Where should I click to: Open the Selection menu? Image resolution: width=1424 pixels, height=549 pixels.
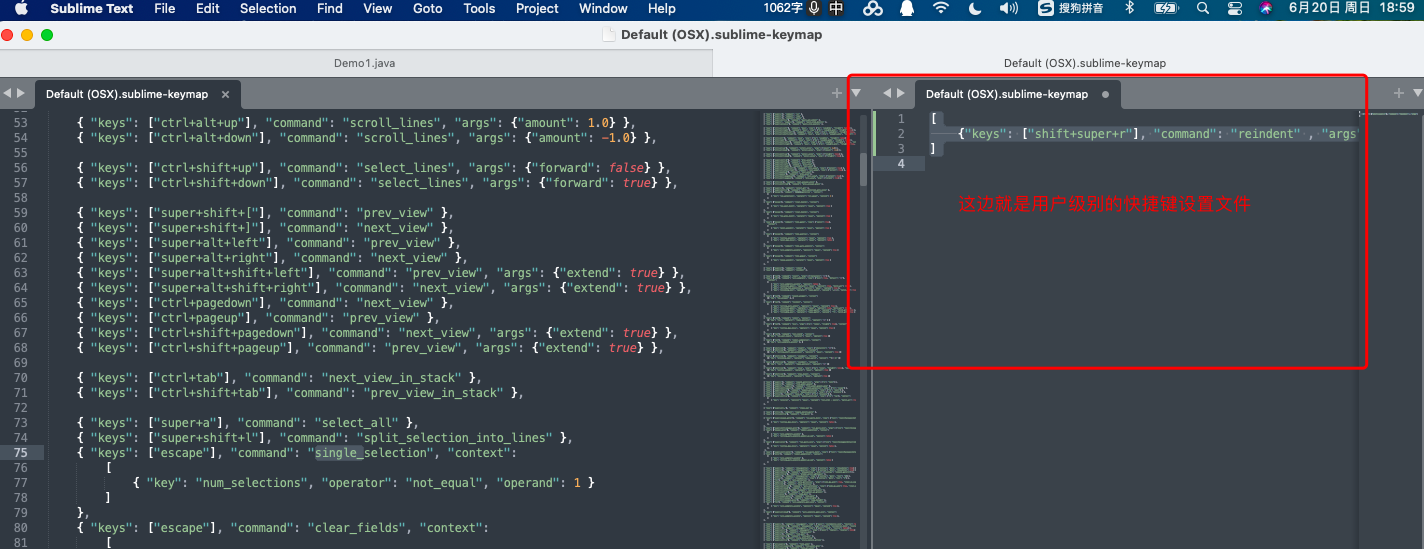click(x=268, y=8)
